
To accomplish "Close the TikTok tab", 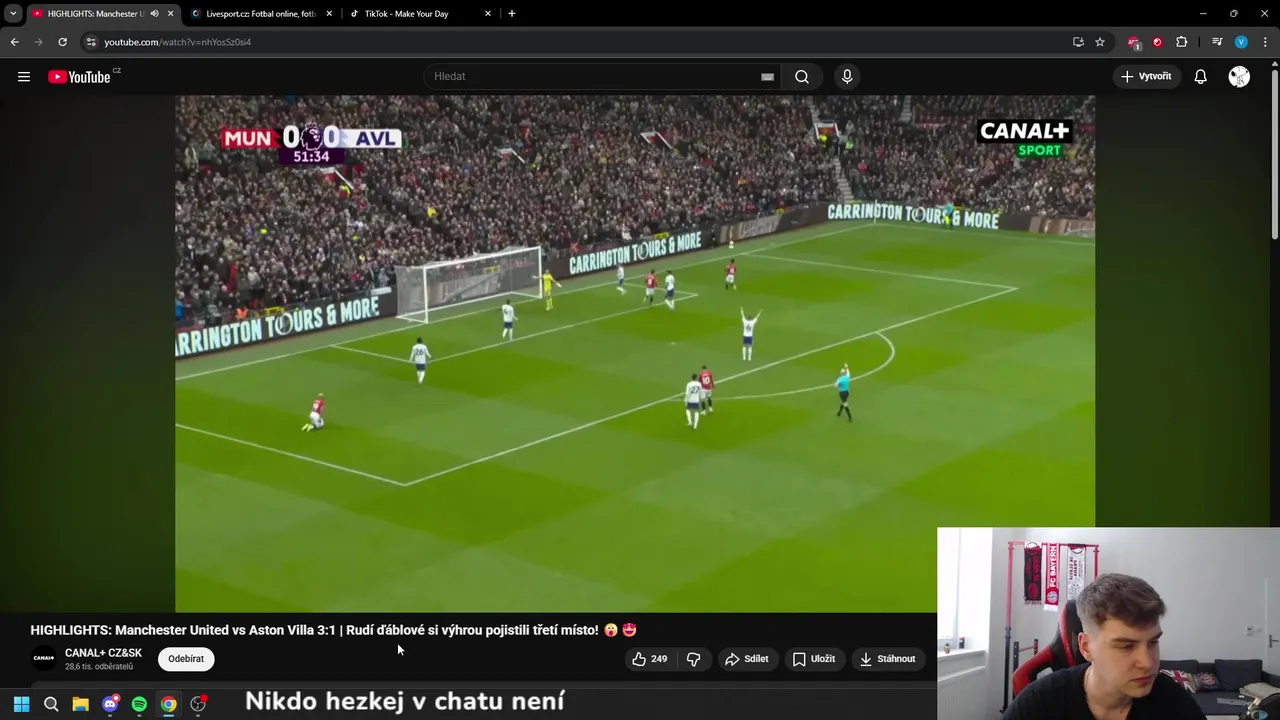I will click(488, 13).
